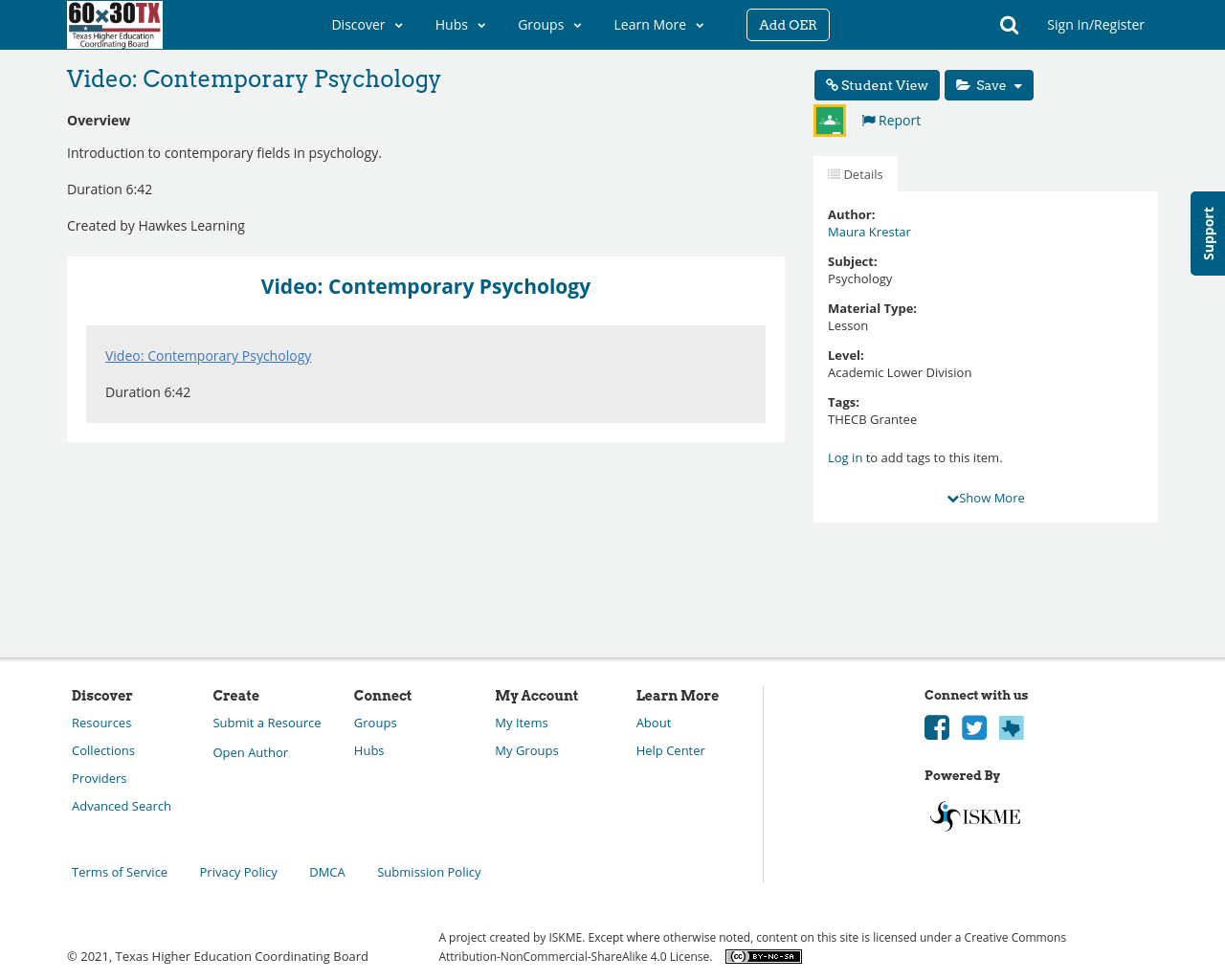Open the Support side tab

pos(1208,234)
